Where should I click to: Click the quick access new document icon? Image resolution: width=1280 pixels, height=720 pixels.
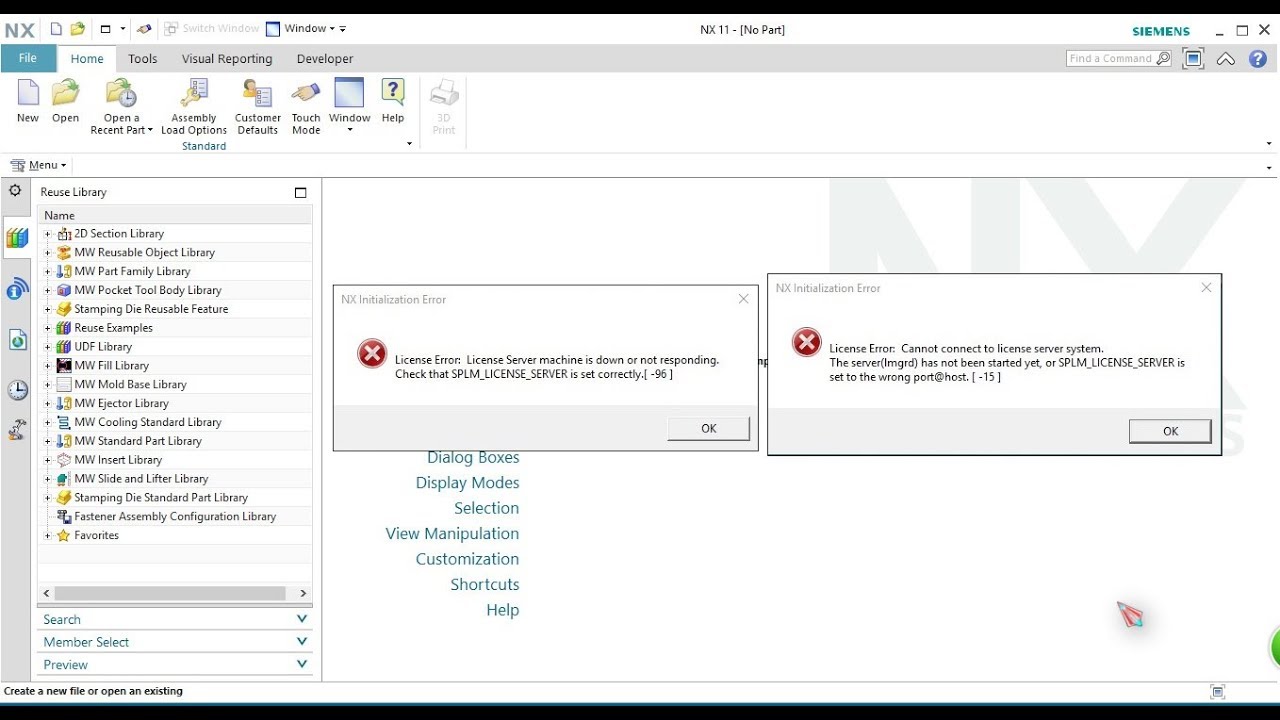(56, 29)
